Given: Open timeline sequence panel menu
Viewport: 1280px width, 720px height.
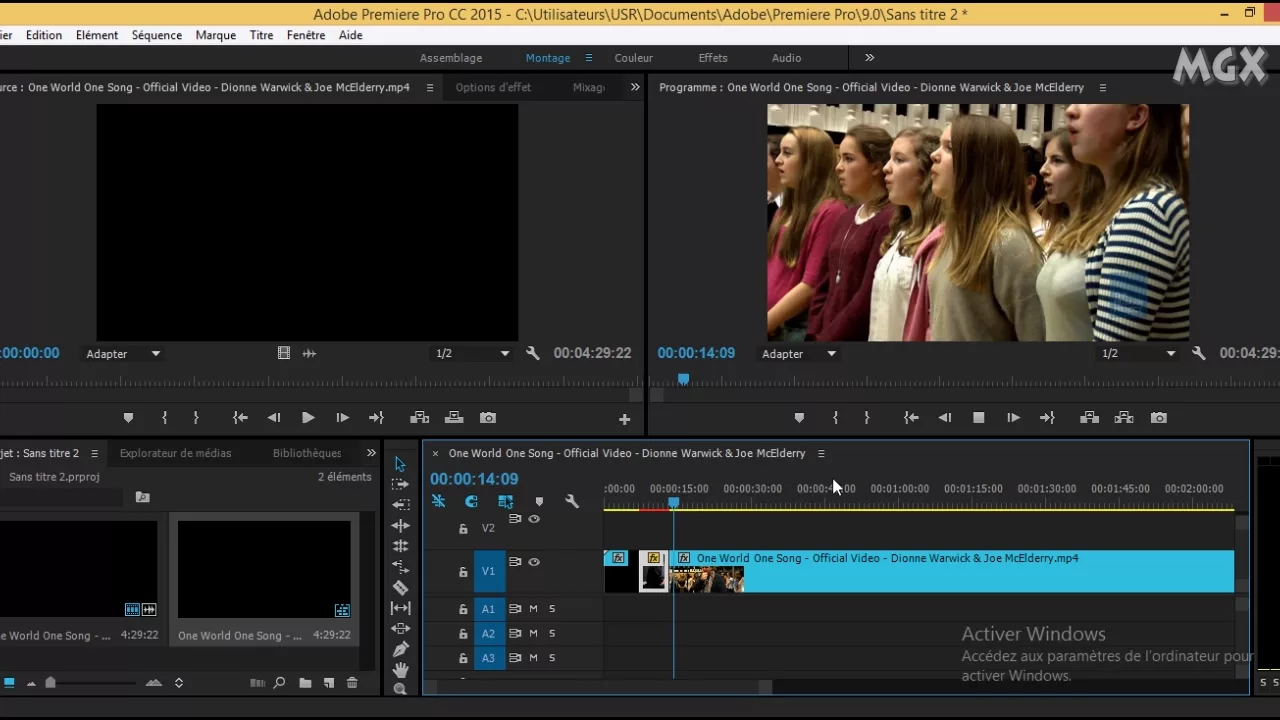Looking at the screenshot, I should point(821,454).
